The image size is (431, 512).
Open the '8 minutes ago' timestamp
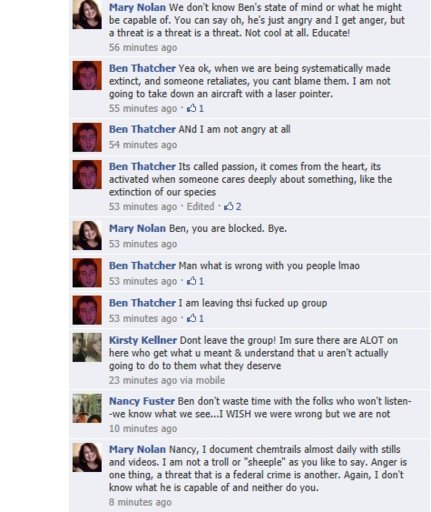point(140,502)
